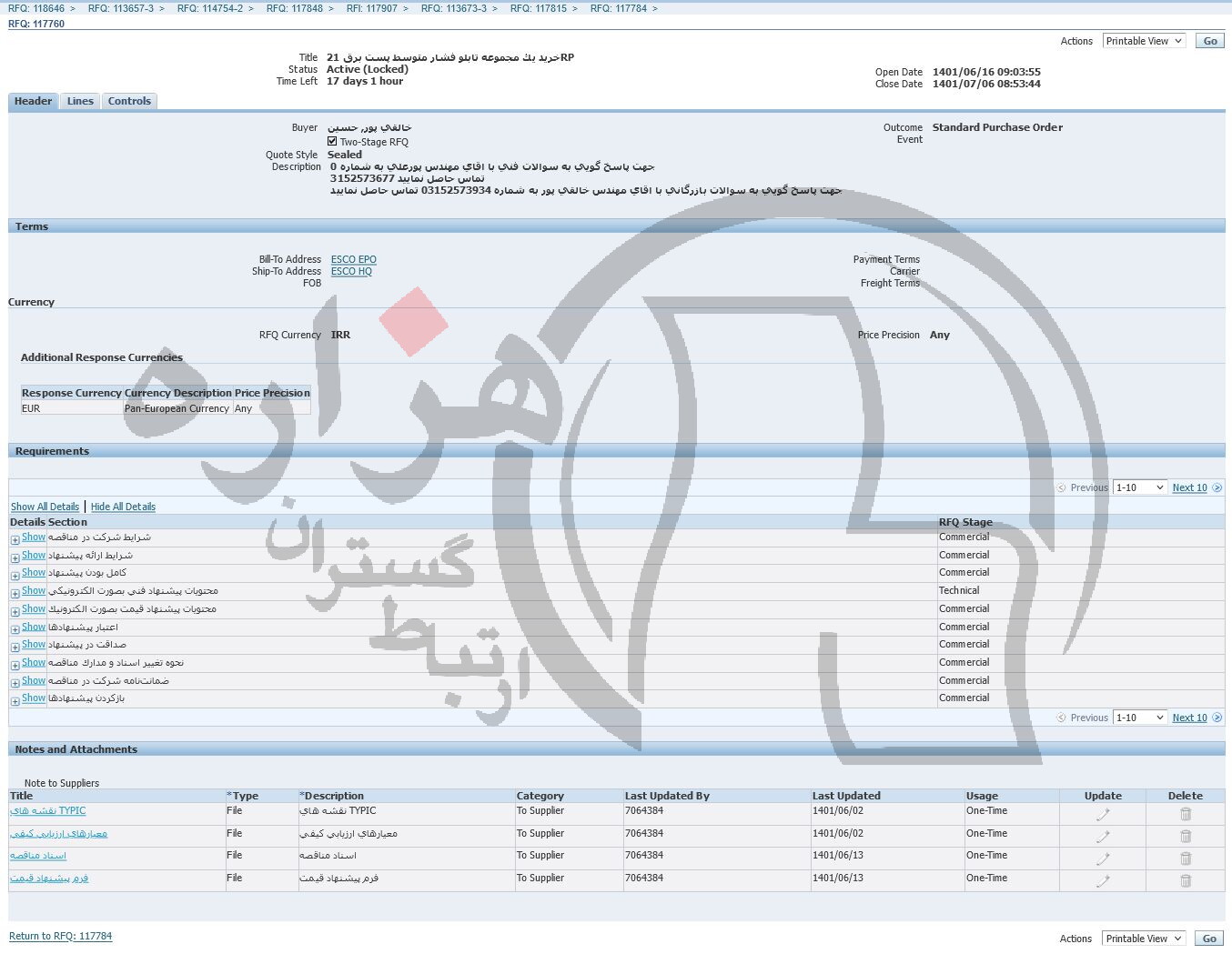
Task: Expand plus icon for شرايط ارائه پيشنهاد
Action: (x=15, y=557)
